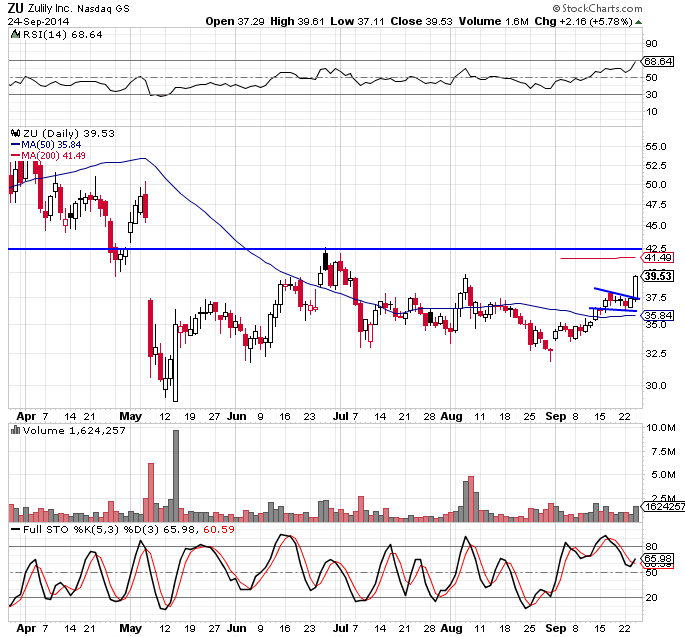
Task: Click the line icon beside Full STO label
Action: (13, 527)
